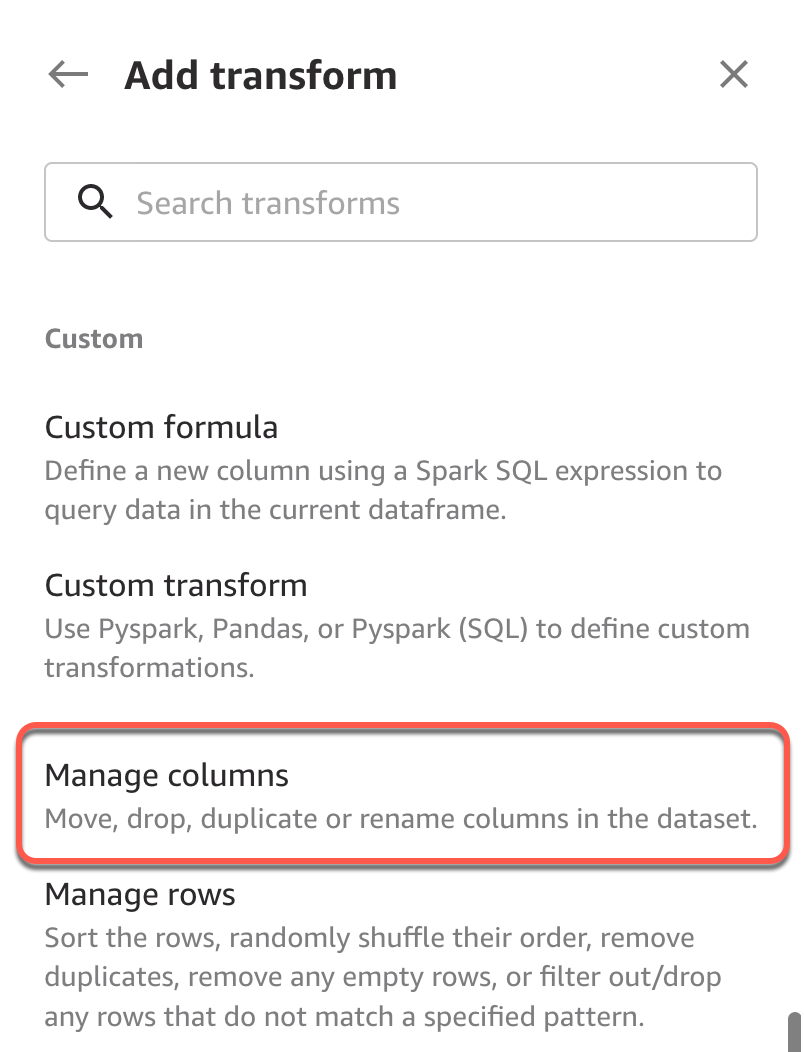
Task: Click the 'Custom' section label
Action: click(94, 339)
